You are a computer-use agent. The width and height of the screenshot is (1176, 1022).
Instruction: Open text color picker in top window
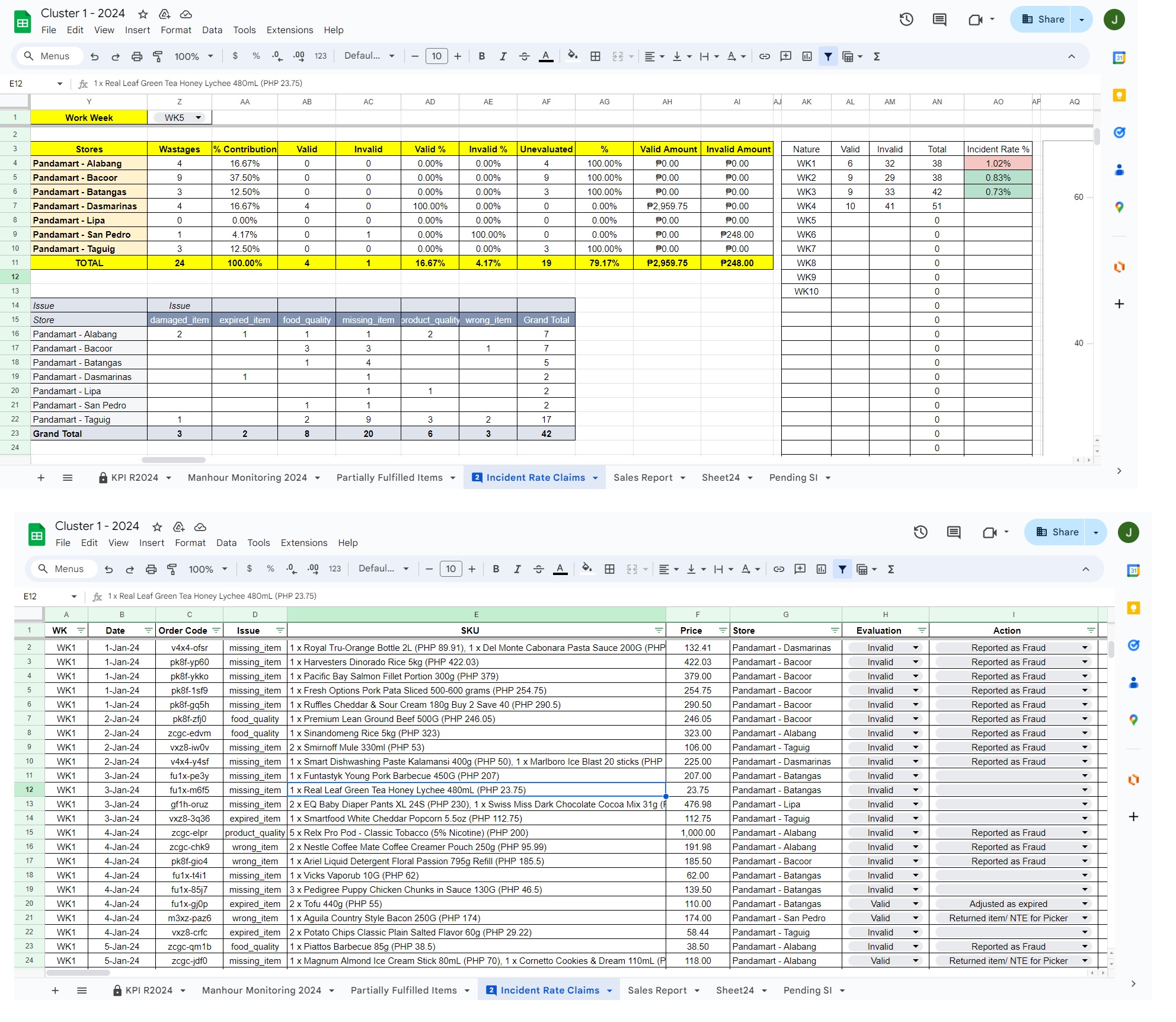point(546,56)
